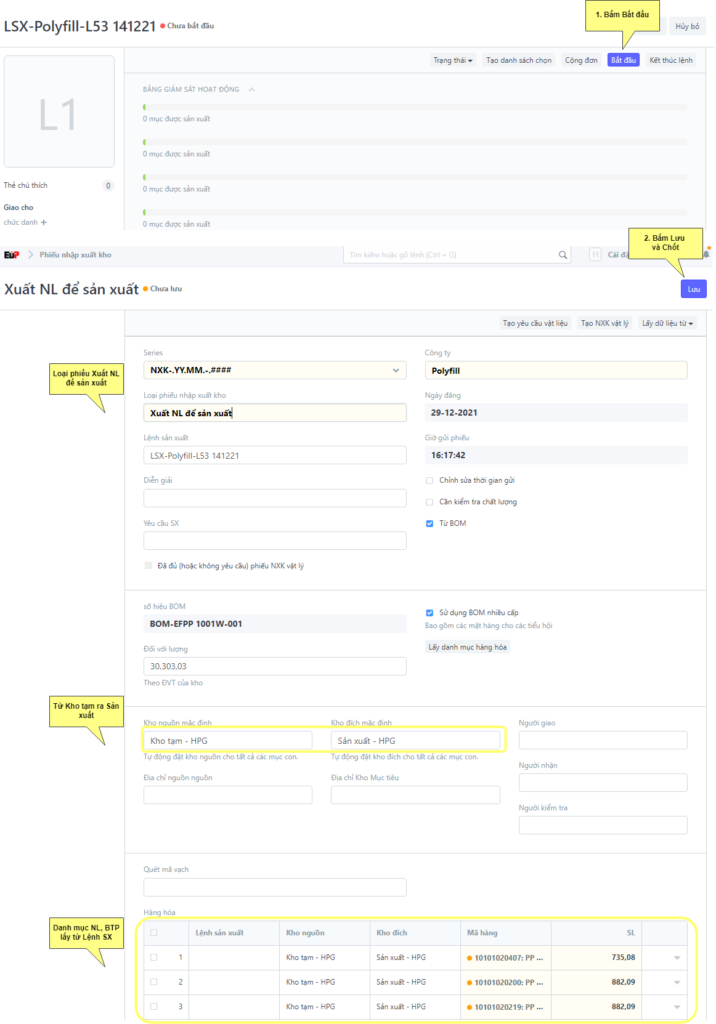Click the L1 document avatar thumbnail

pos(58,113)
